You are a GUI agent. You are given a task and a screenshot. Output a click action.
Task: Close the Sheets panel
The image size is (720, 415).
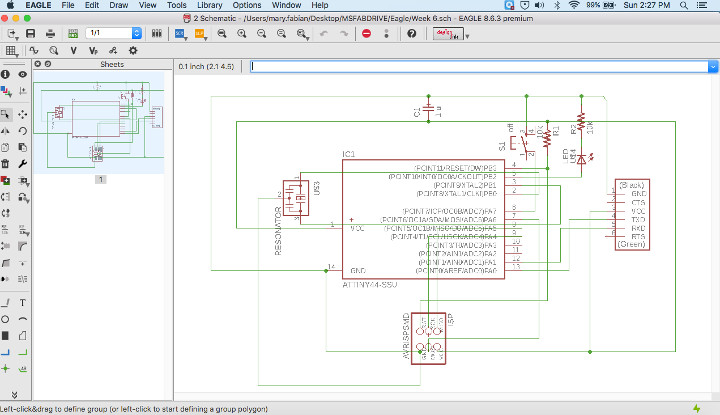click(x=38, y=64)
